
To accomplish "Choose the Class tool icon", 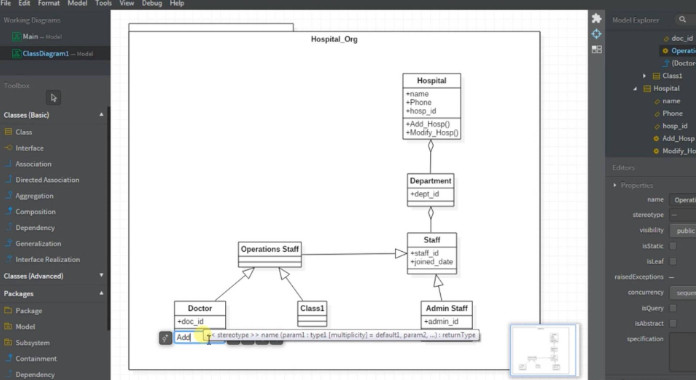I will 8,132.
